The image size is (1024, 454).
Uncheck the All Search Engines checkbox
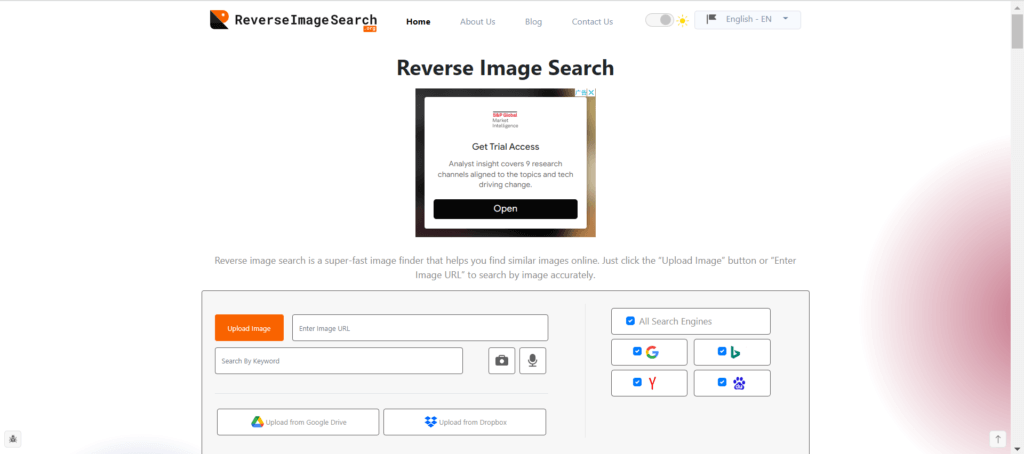point(630,321)
